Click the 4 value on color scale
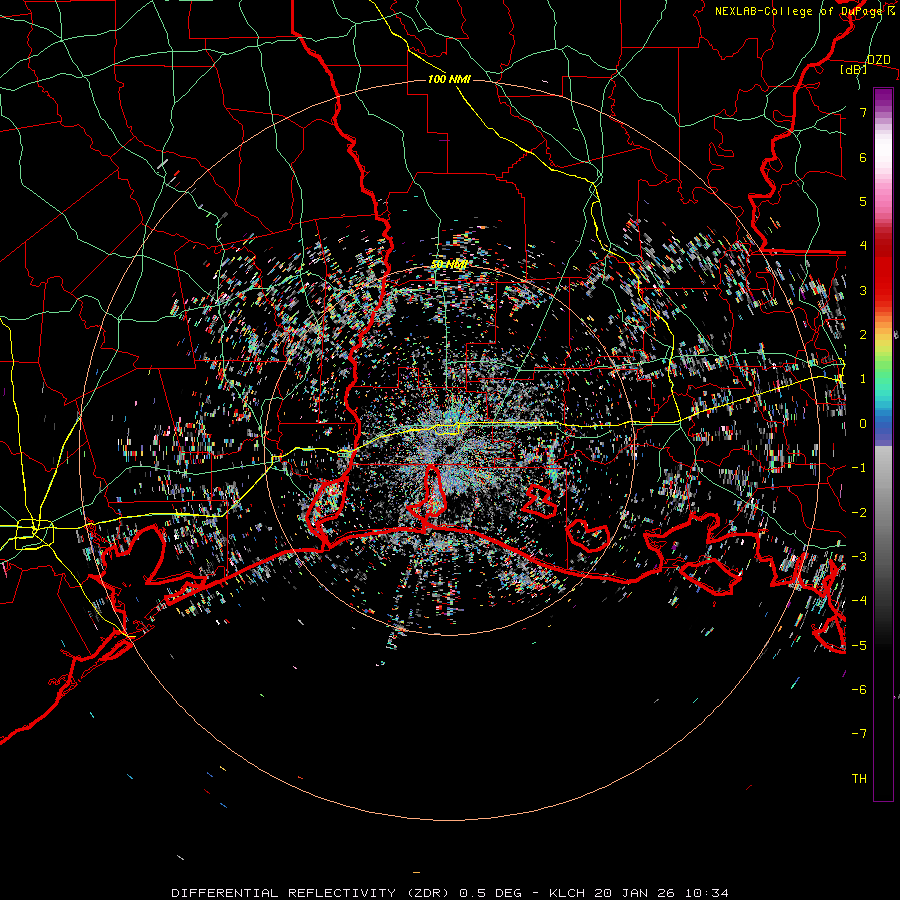The width and height of the screenshot is (900, 900). (x=863, y=246)
